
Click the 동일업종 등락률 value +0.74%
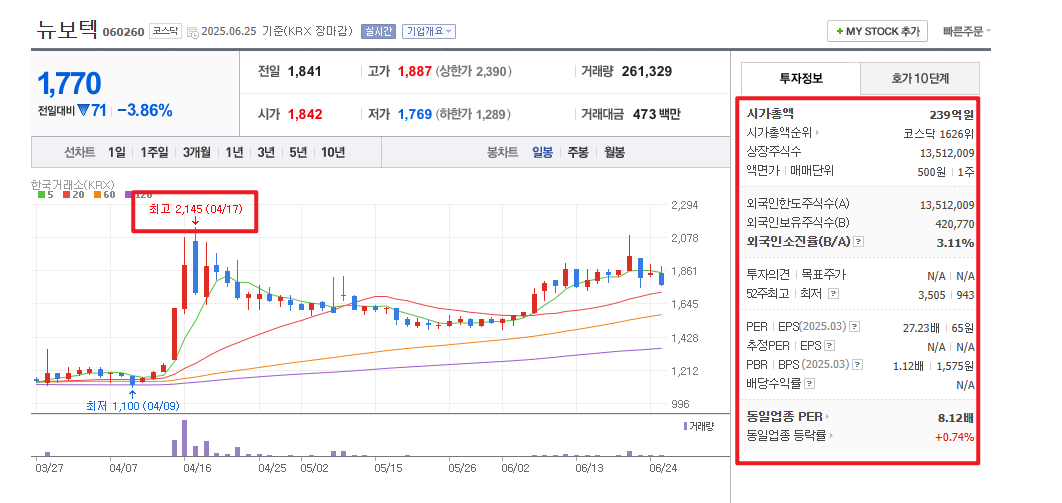(954, 437)
